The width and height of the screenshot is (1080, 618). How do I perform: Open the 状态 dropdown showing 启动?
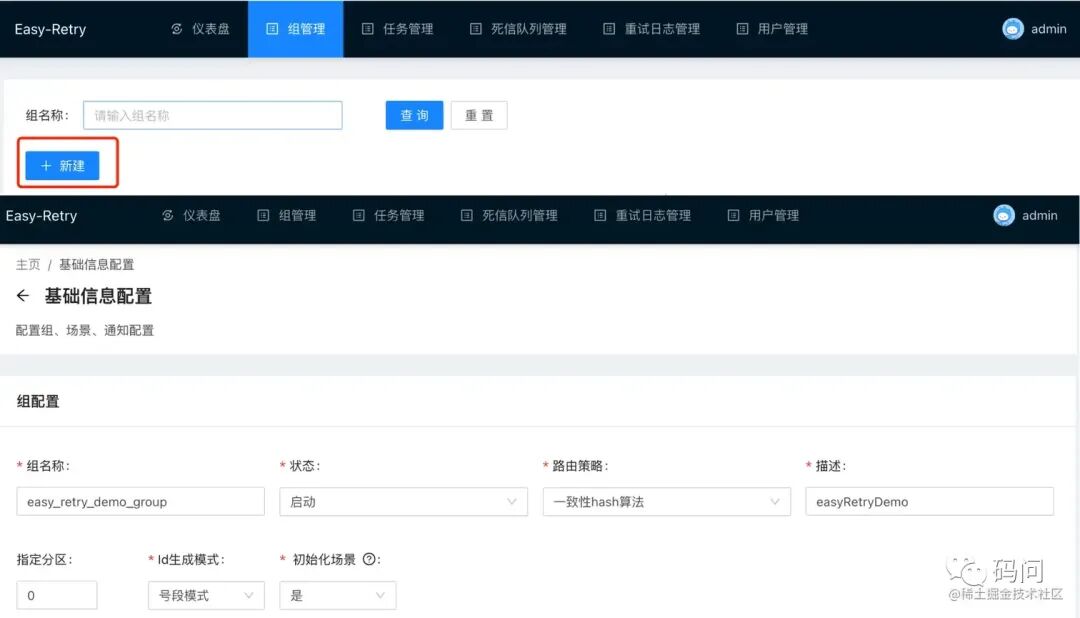coord(404,502)
